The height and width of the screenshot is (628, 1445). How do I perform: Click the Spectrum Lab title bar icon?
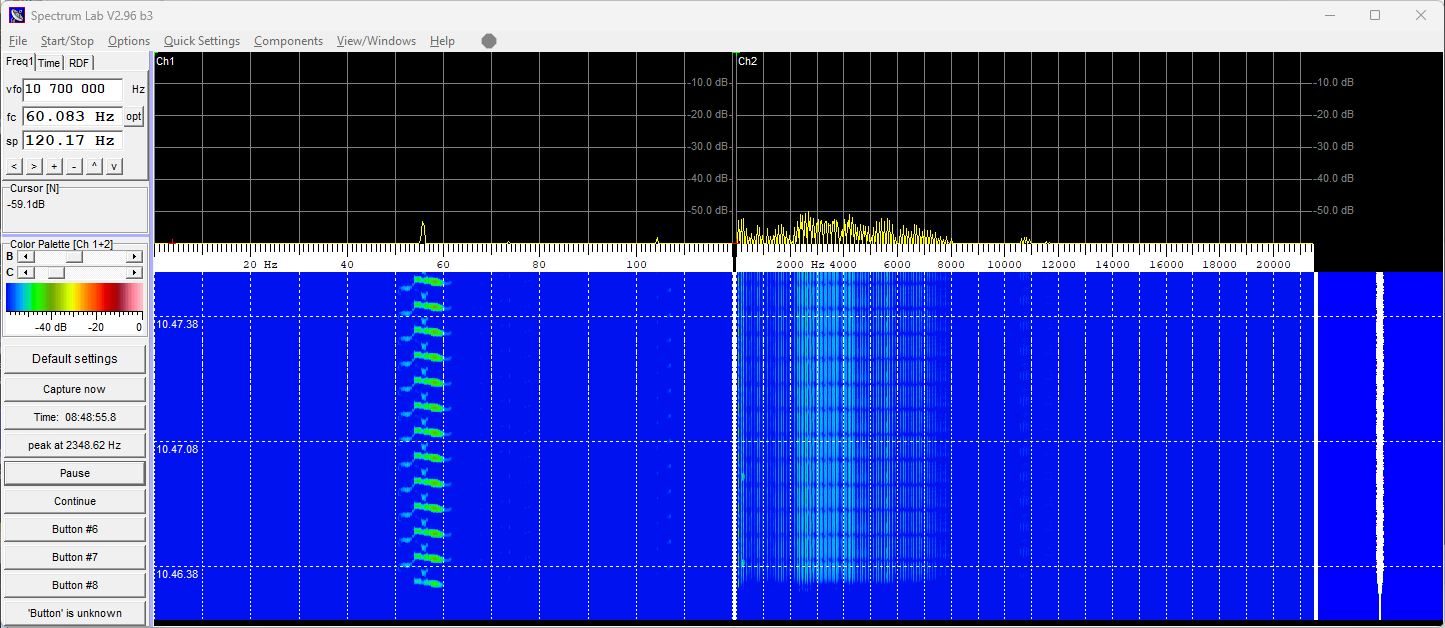pos(16,15)
